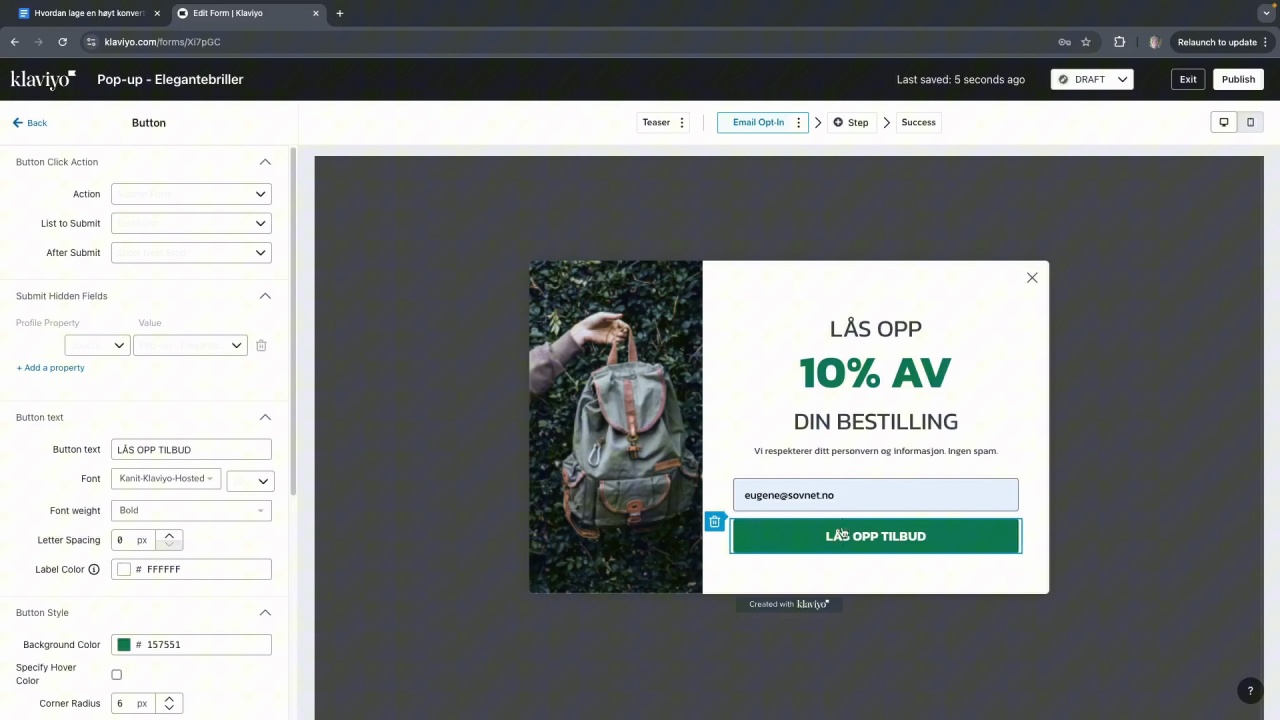The height and width of the screenshot is (720, 1280).
Task: Open the Chrome profile avatar
Action: click(x=1155, y=42)
